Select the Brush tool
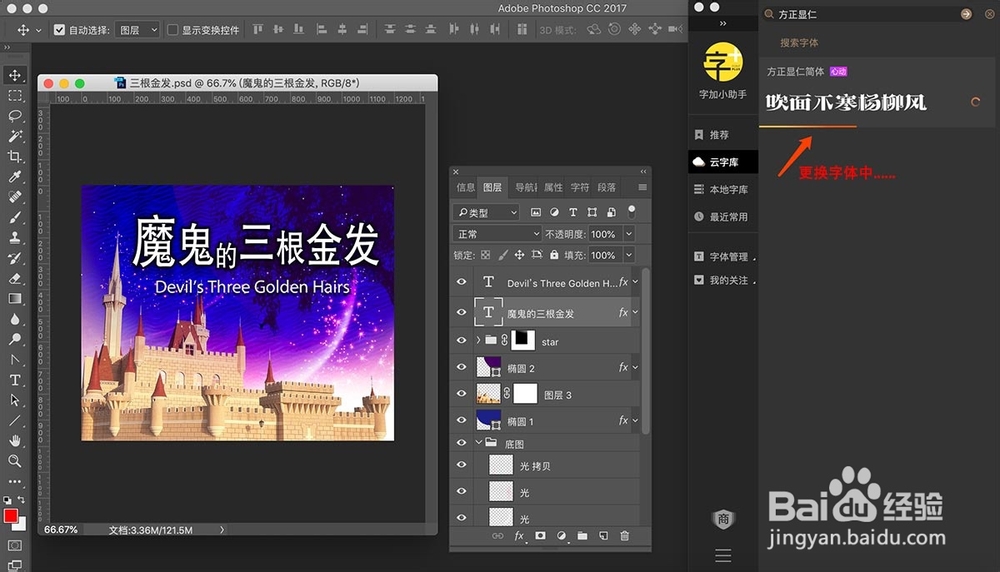1000x572 pixels. 15,217
